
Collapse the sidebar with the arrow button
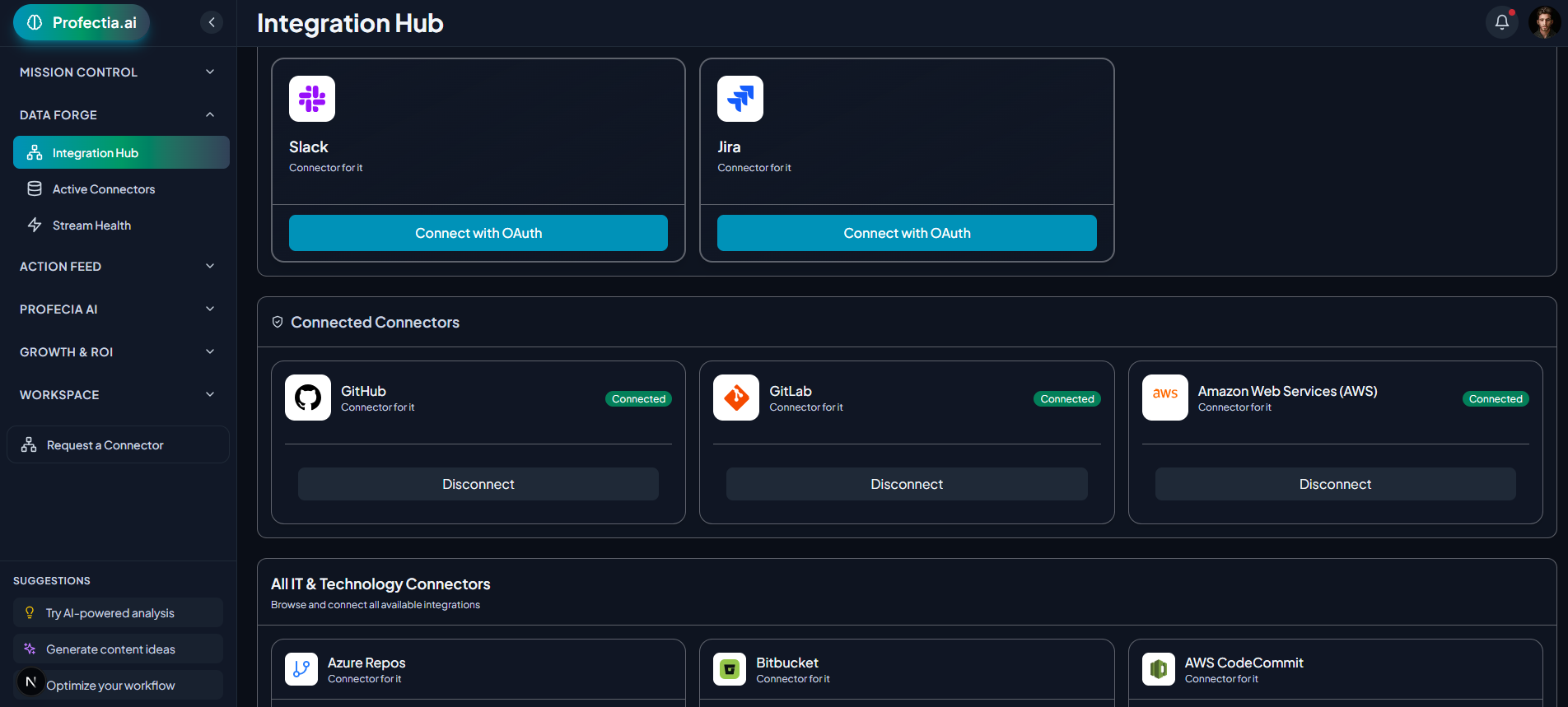point(212,22)
